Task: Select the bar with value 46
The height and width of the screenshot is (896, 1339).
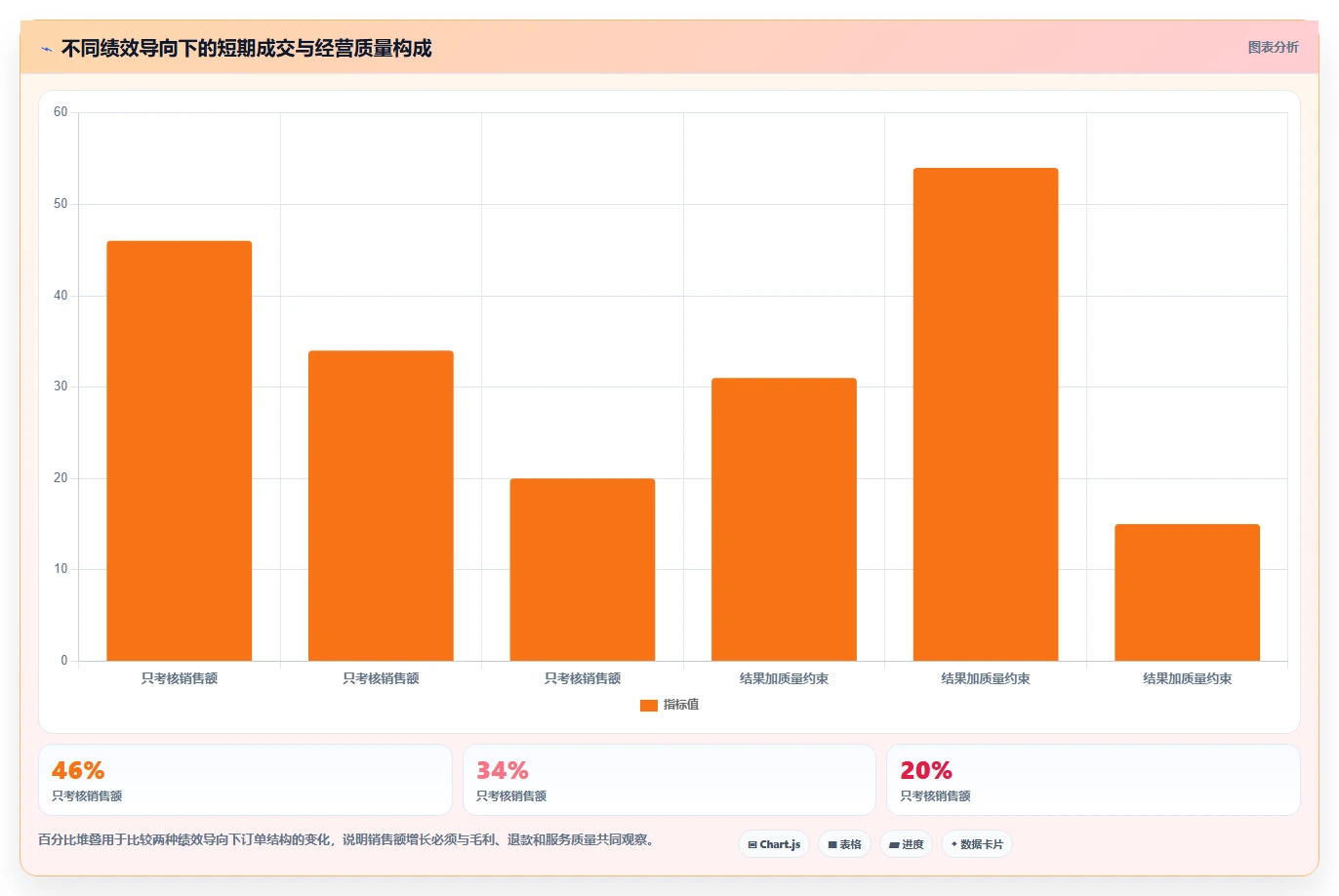Action: click(x=180, y=451)
